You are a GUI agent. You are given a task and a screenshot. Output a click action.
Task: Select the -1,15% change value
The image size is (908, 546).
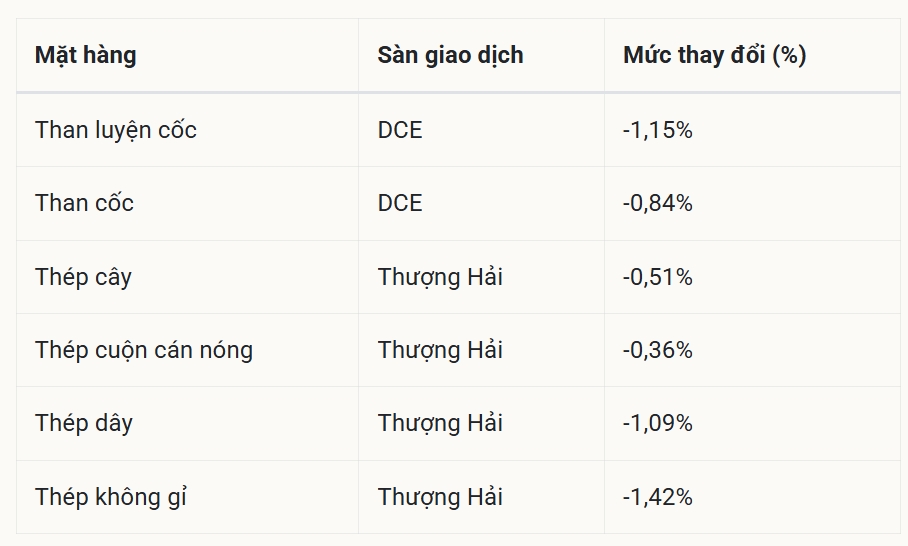pos(657,130)
